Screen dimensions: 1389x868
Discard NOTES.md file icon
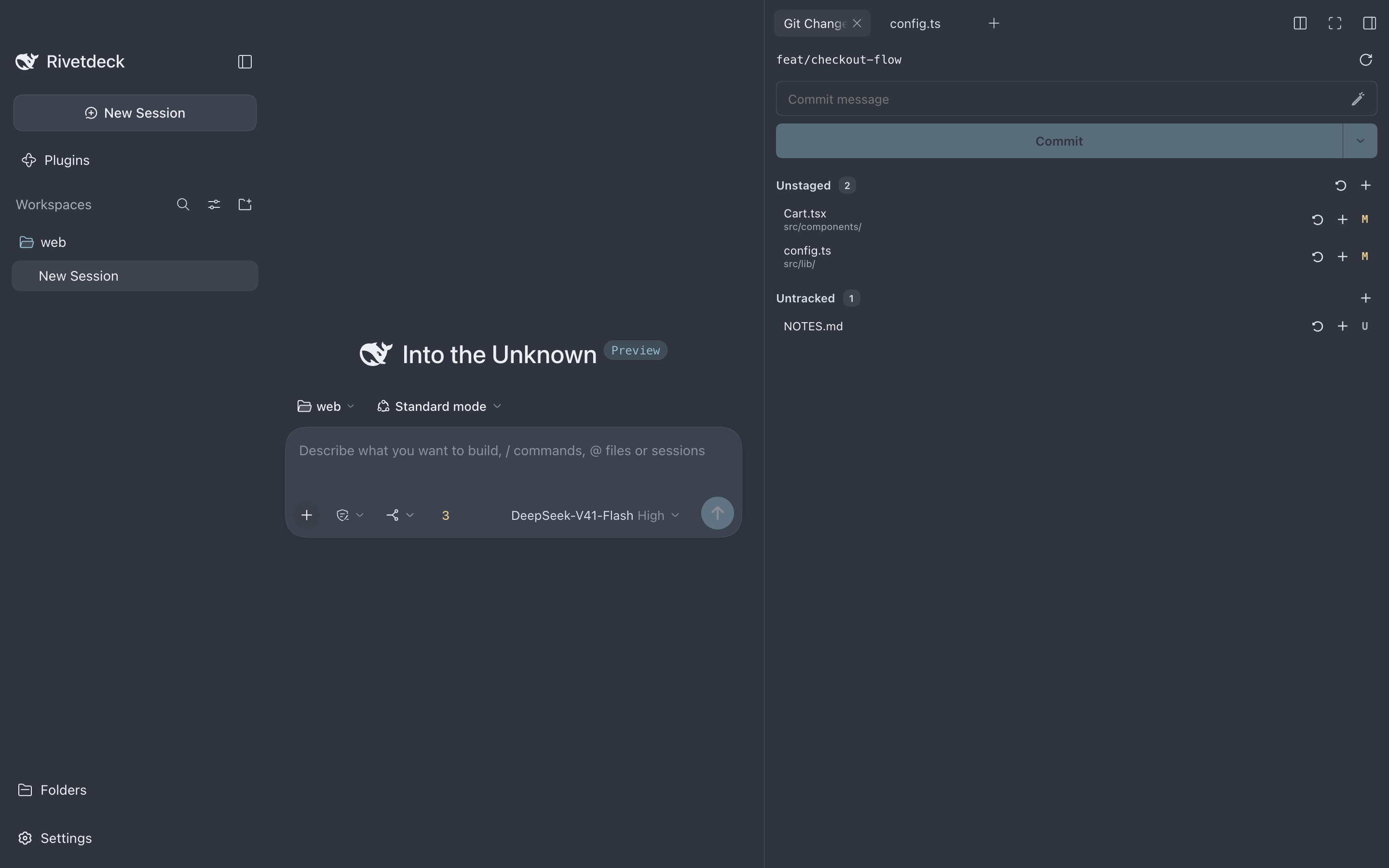pyautogui.click(x=1318, y=326)
